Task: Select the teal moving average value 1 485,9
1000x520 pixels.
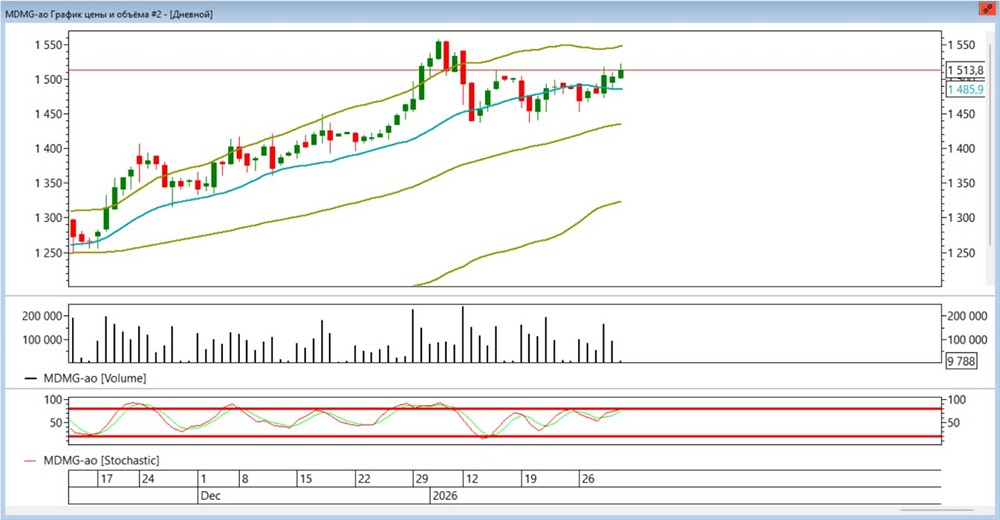Action: [x=966, y=89]
